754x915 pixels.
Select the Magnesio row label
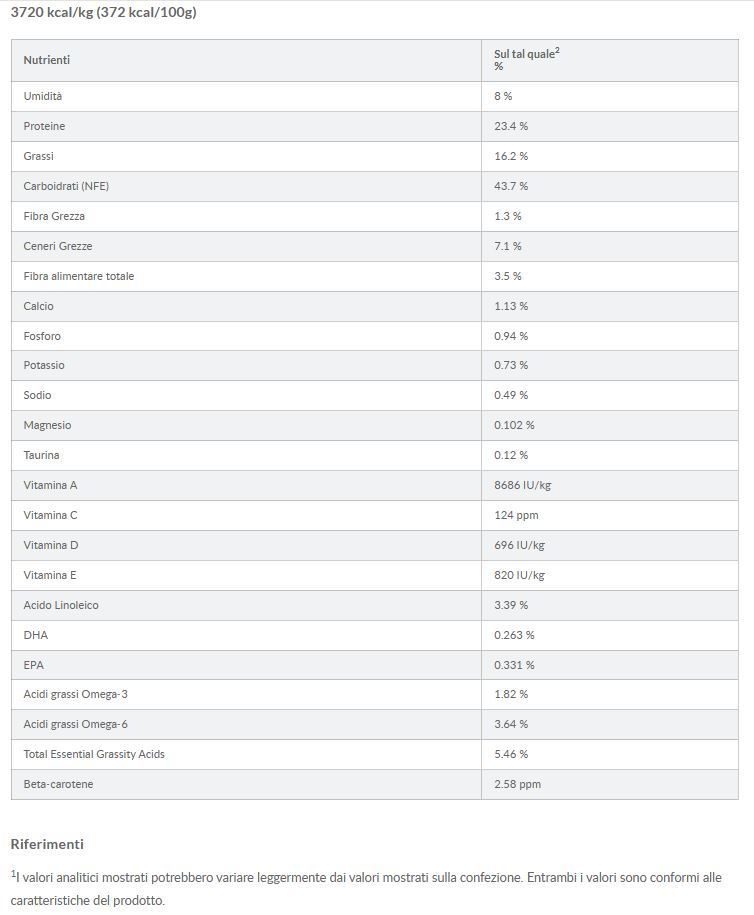(48, 425)
